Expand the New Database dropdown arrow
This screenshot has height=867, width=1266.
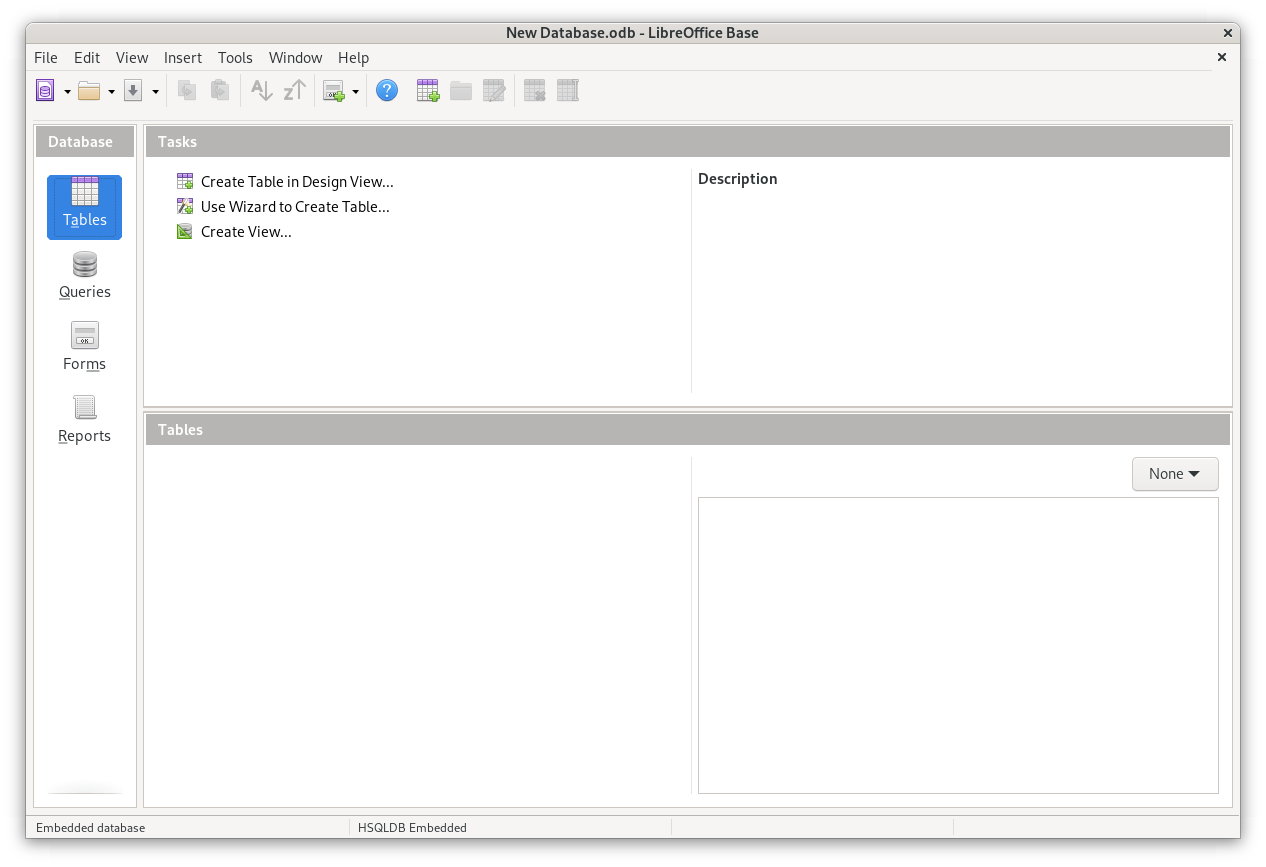coord(67,92)
